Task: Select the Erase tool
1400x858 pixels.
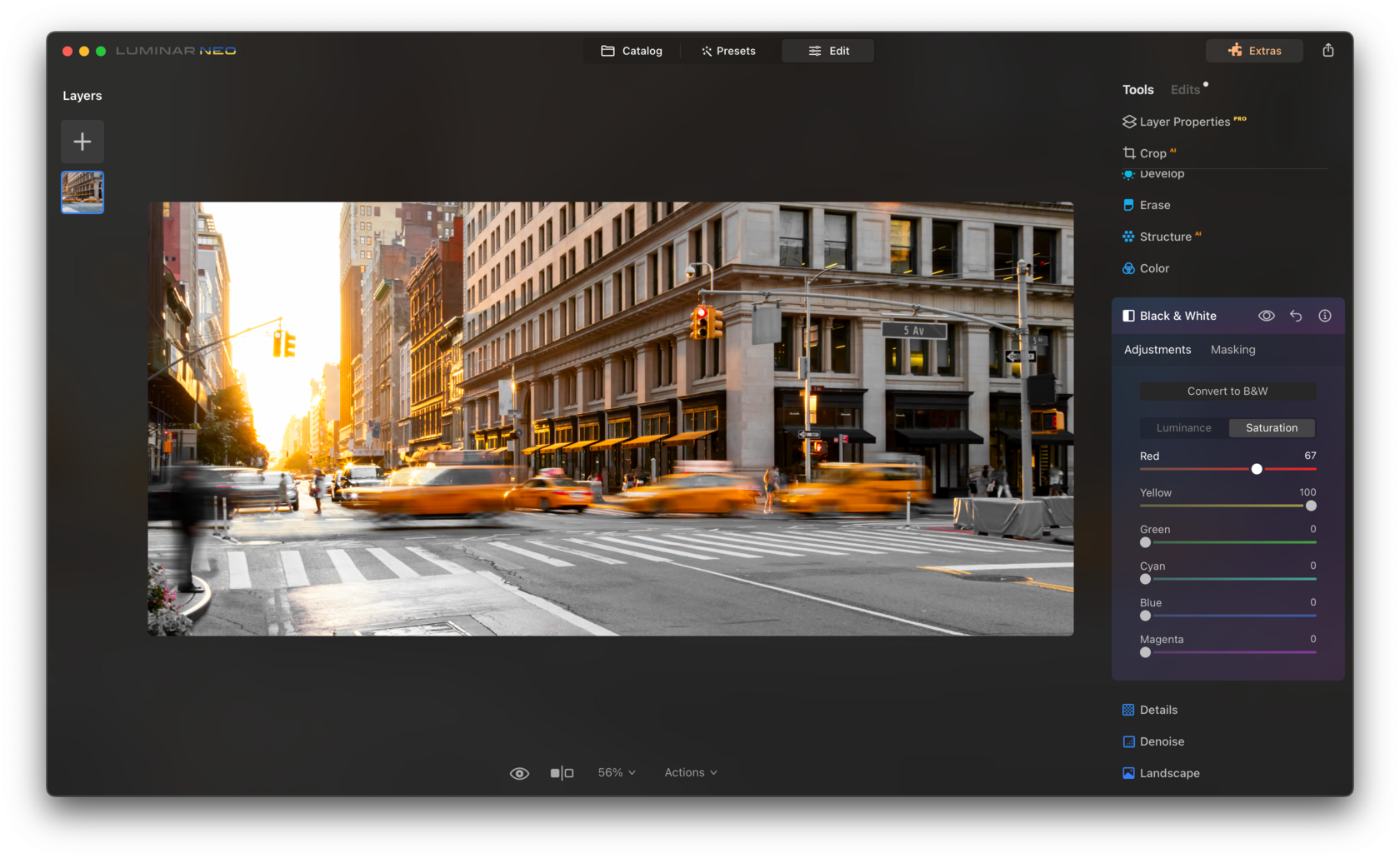Action: [1154, 205]
